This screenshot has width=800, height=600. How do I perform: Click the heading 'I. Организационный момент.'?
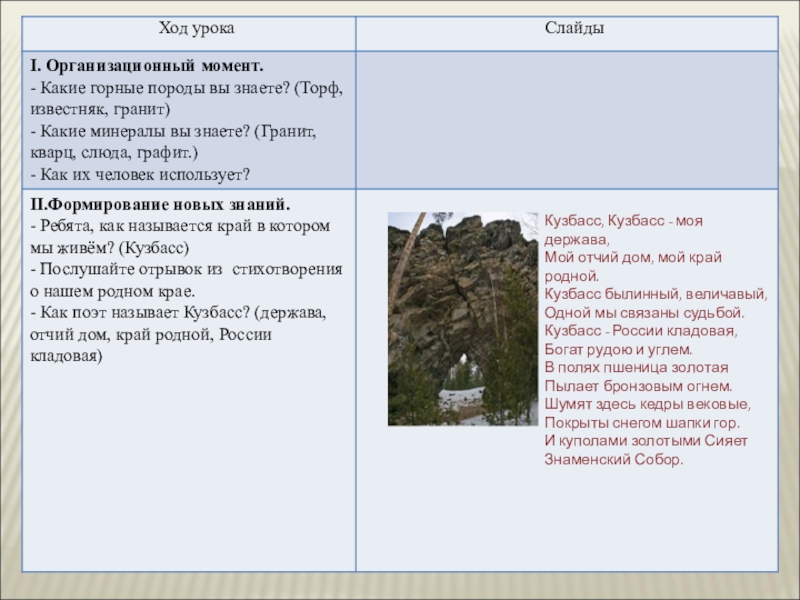click(x=147, y=66)
